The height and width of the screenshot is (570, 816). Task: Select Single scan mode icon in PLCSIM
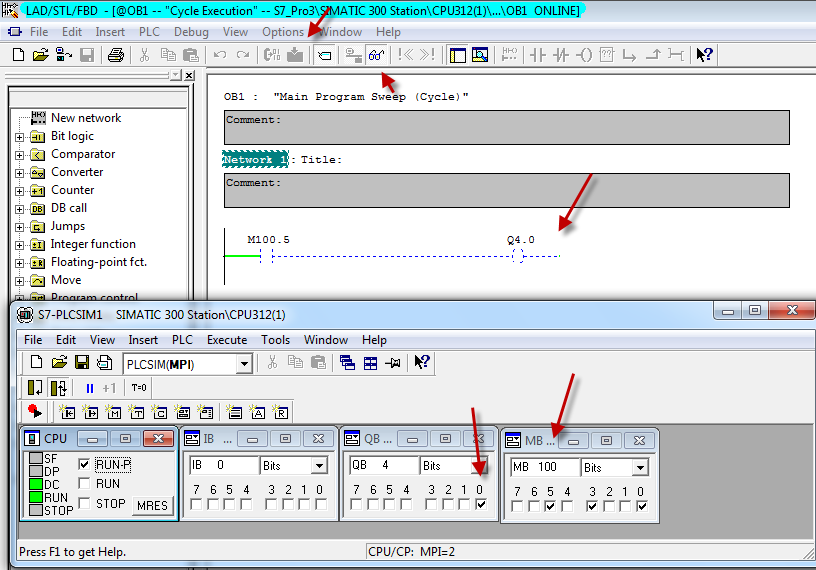point(35,388)
